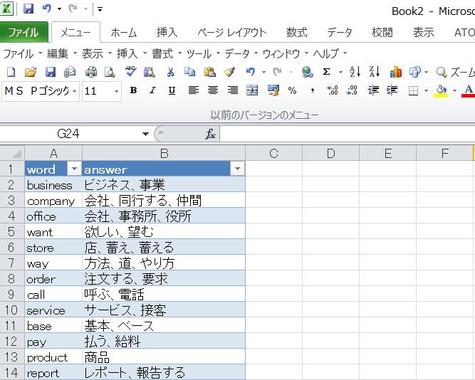Screen dimensions: 475x380
Task: Toggle Underline formatting
Action: click(x=172, y=91)
